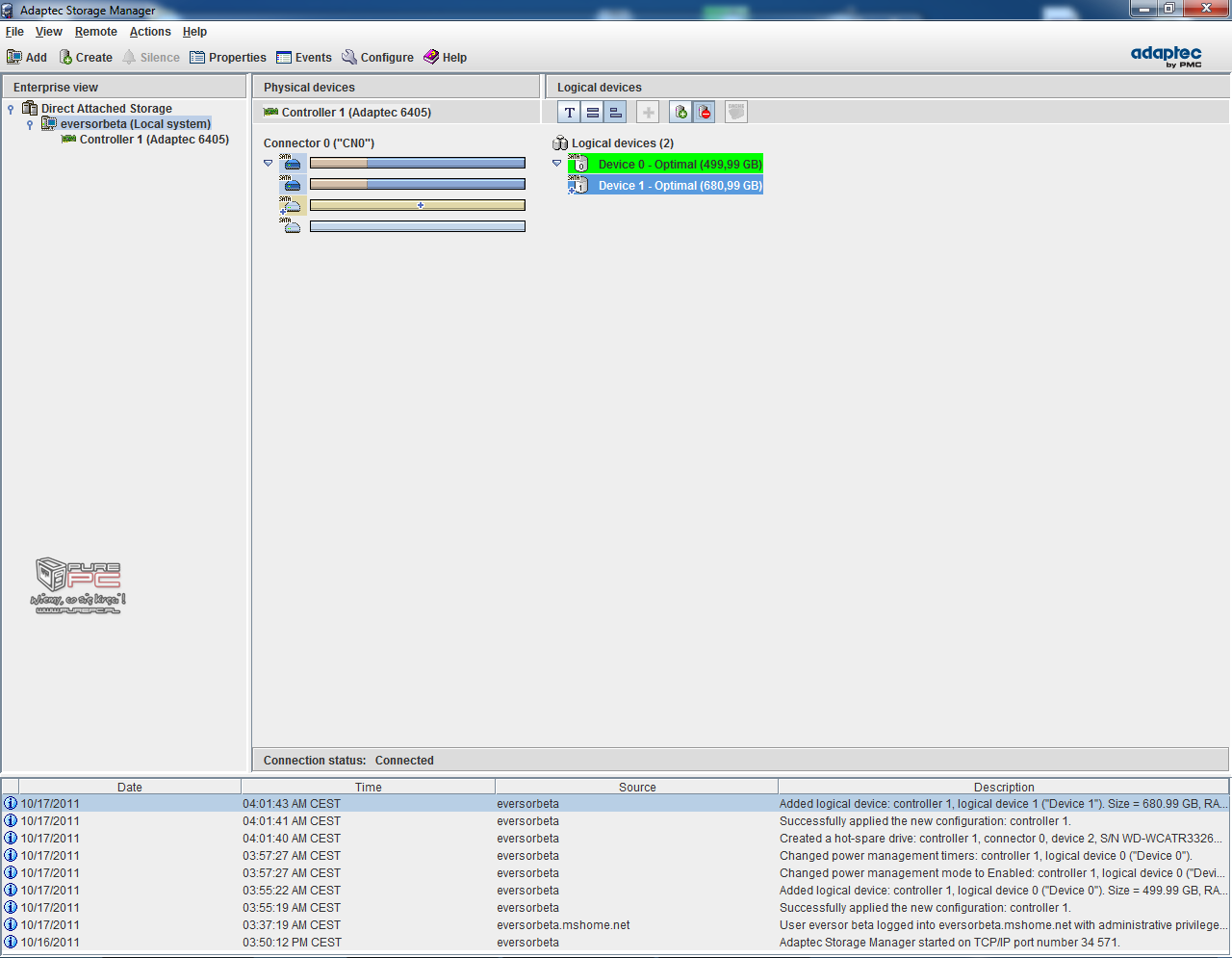Click the Create toolbar button

86,58
